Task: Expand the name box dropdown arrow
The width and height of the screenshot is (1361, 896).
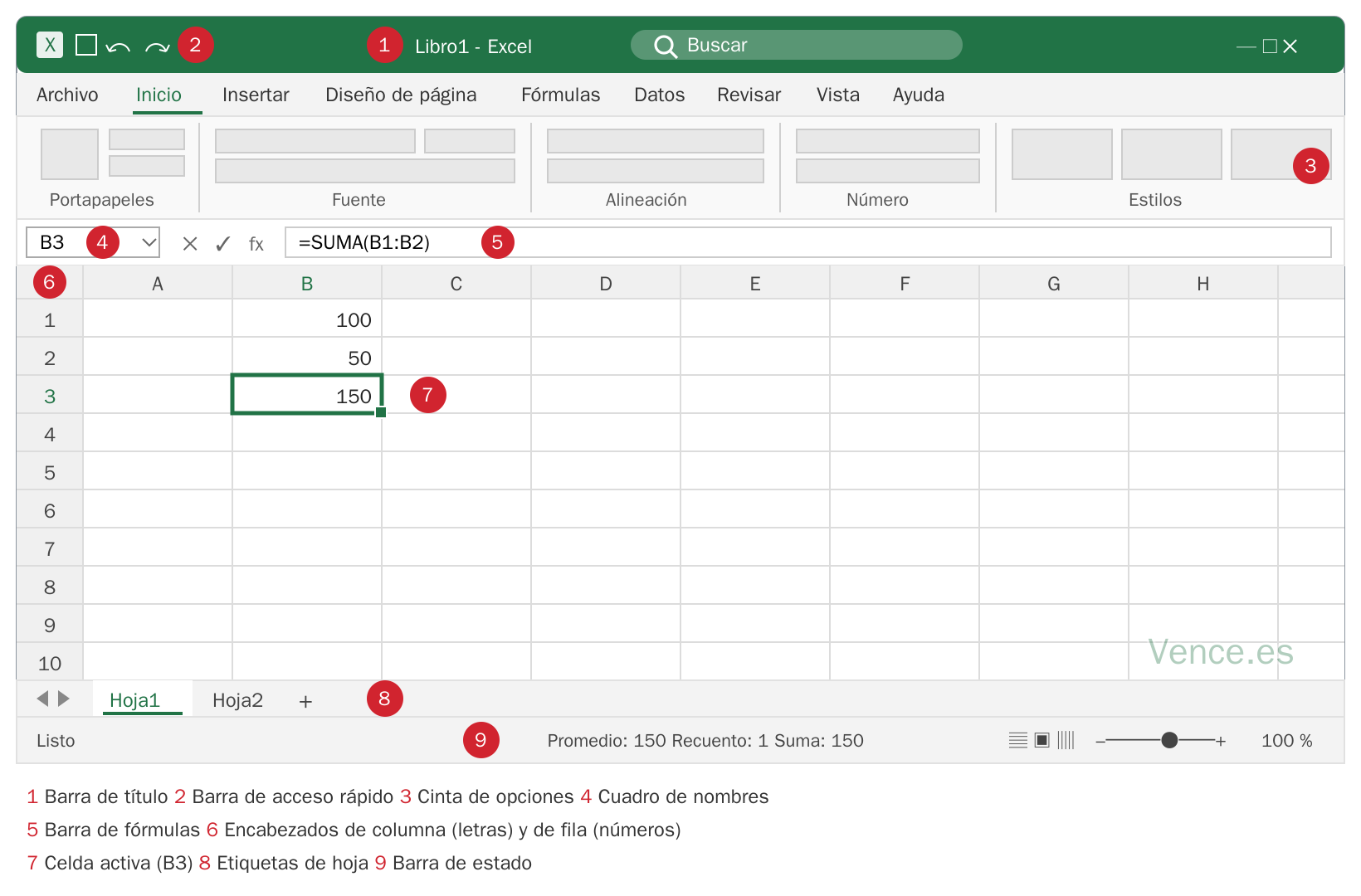Action: (x=149, y=242)
